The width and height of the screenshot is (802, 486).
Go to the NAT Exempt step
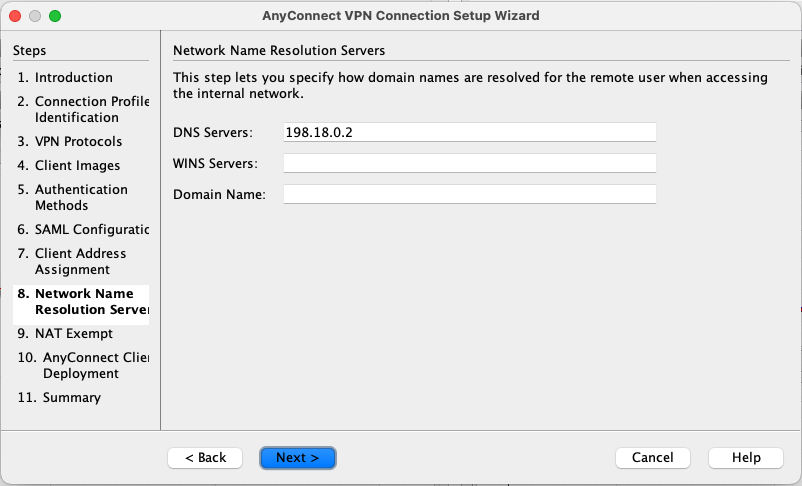tap(73, 333)
